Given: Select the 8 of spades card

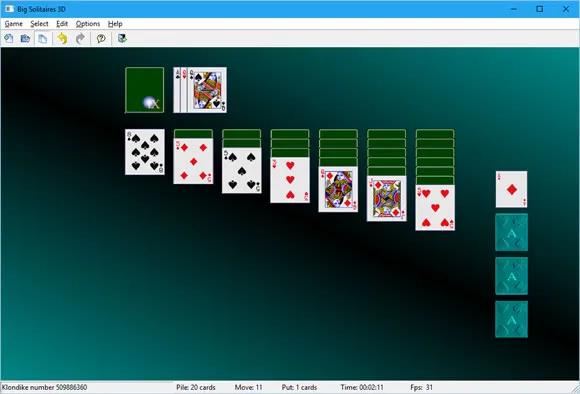Looking at the screenshot, I should 145,152.
